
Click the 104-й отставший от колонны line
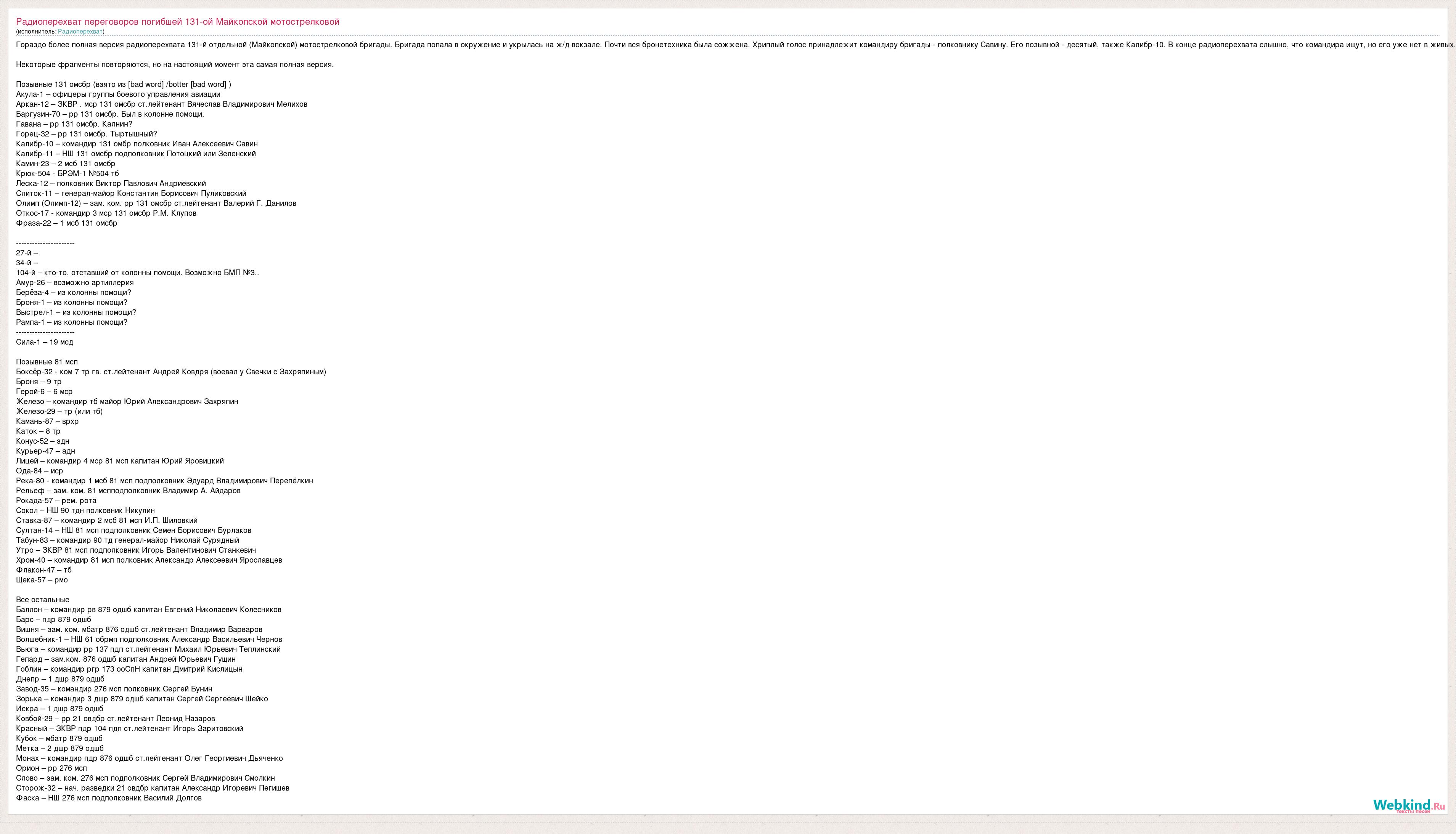tap(137, 273)
